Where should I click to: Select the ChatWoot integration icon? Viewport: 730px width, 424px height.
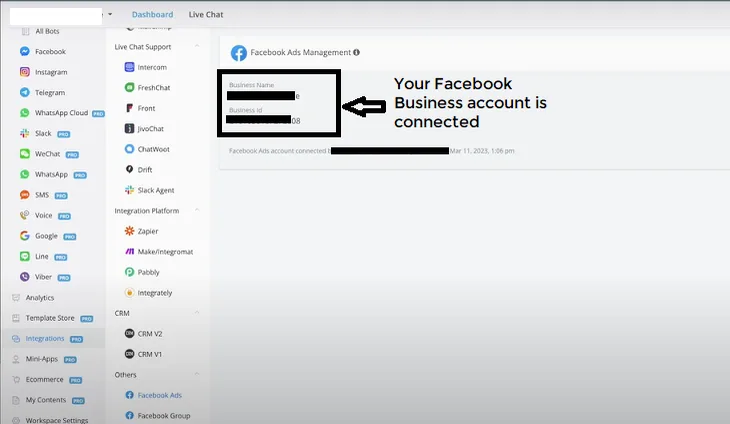[x=129, y=149]
